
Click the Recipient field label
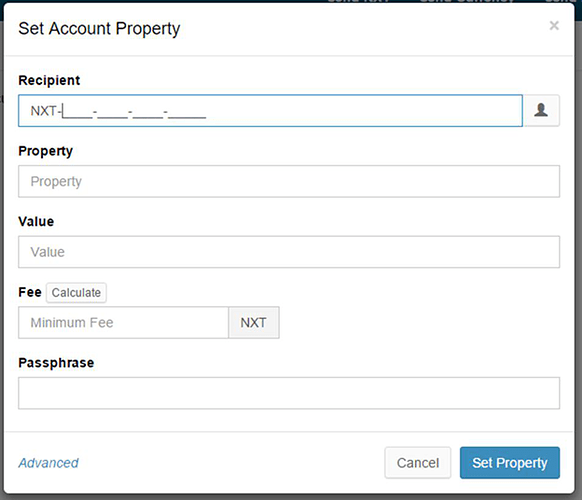coord(49,80)
